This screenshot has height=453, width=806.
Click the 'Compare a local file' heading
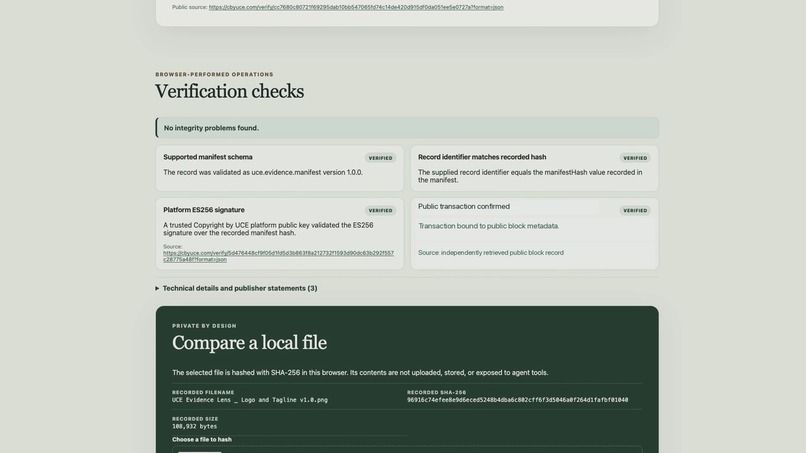tap(249, 343)
